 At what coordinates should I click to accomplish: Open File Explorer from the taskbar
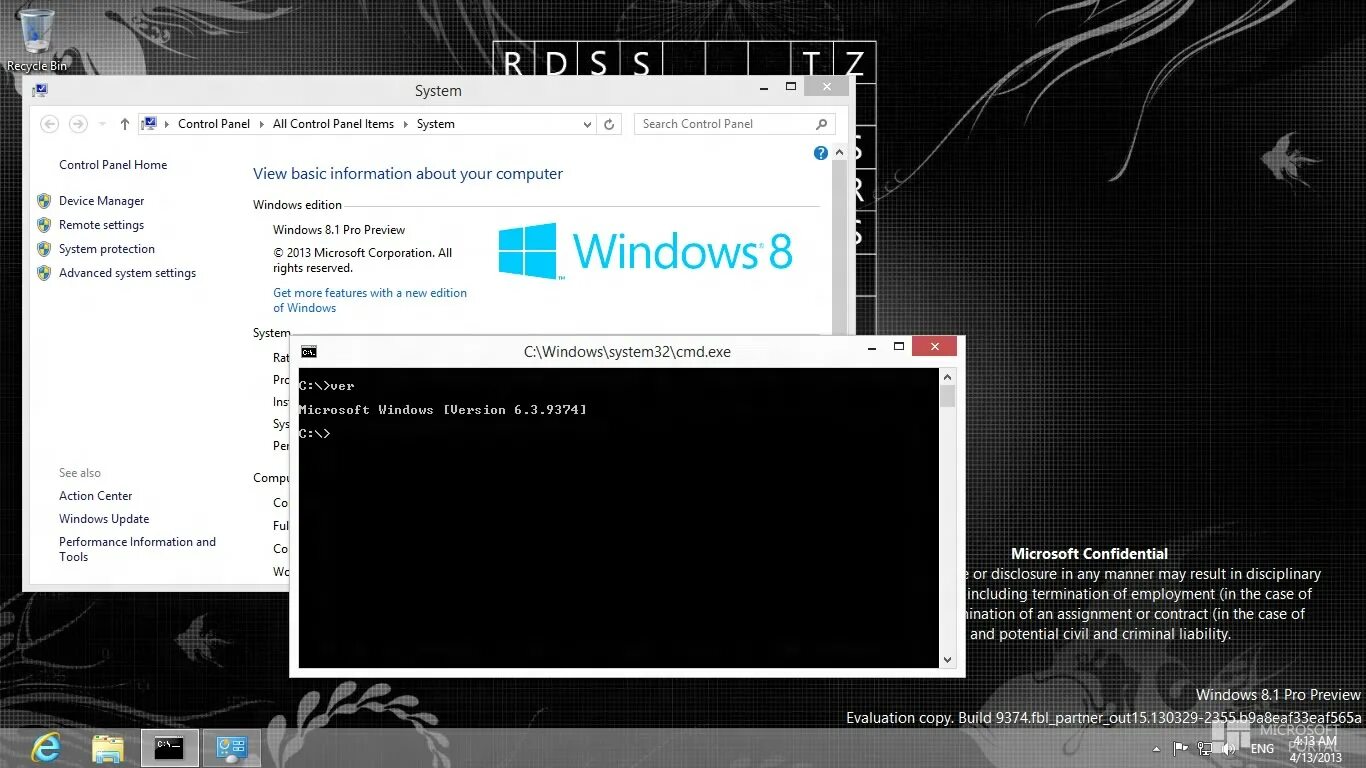tap(107, 748)
